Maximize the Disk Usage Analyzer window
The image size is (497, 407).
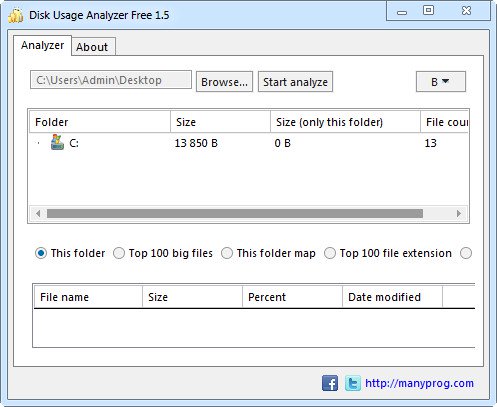click(x=428, y=11)
